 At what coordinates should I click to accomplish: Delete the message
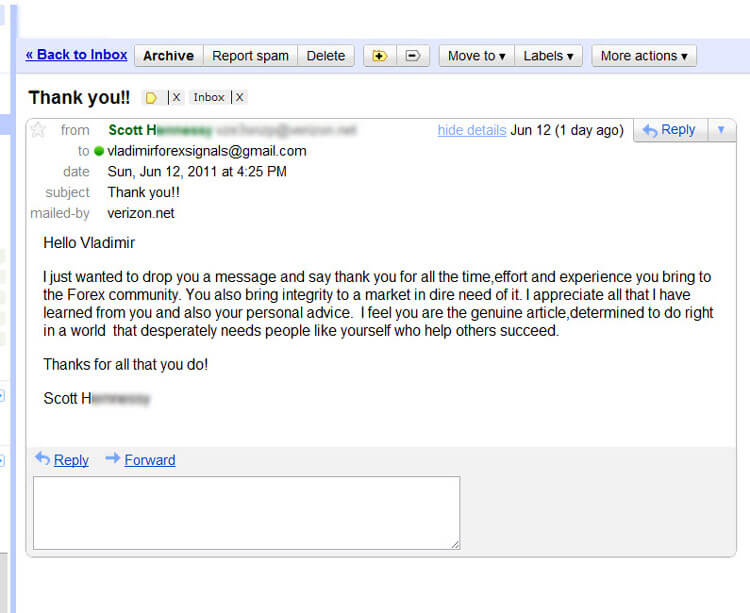[x=326, y=56]
